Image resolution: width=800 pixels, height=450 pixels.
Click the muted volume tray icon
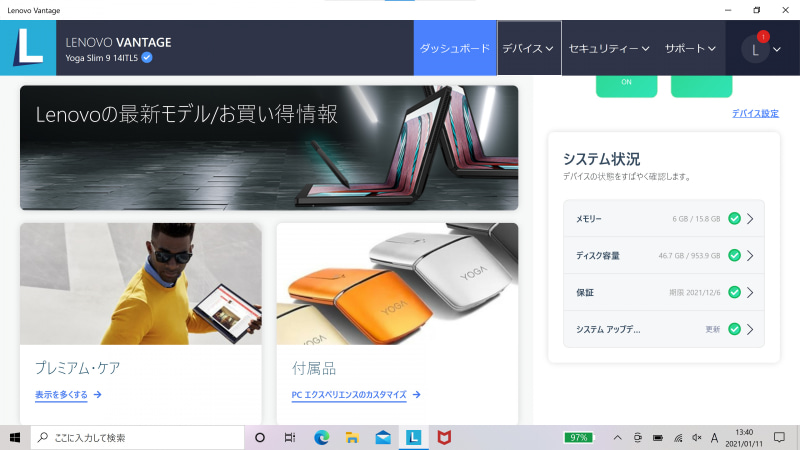point(696,438)
